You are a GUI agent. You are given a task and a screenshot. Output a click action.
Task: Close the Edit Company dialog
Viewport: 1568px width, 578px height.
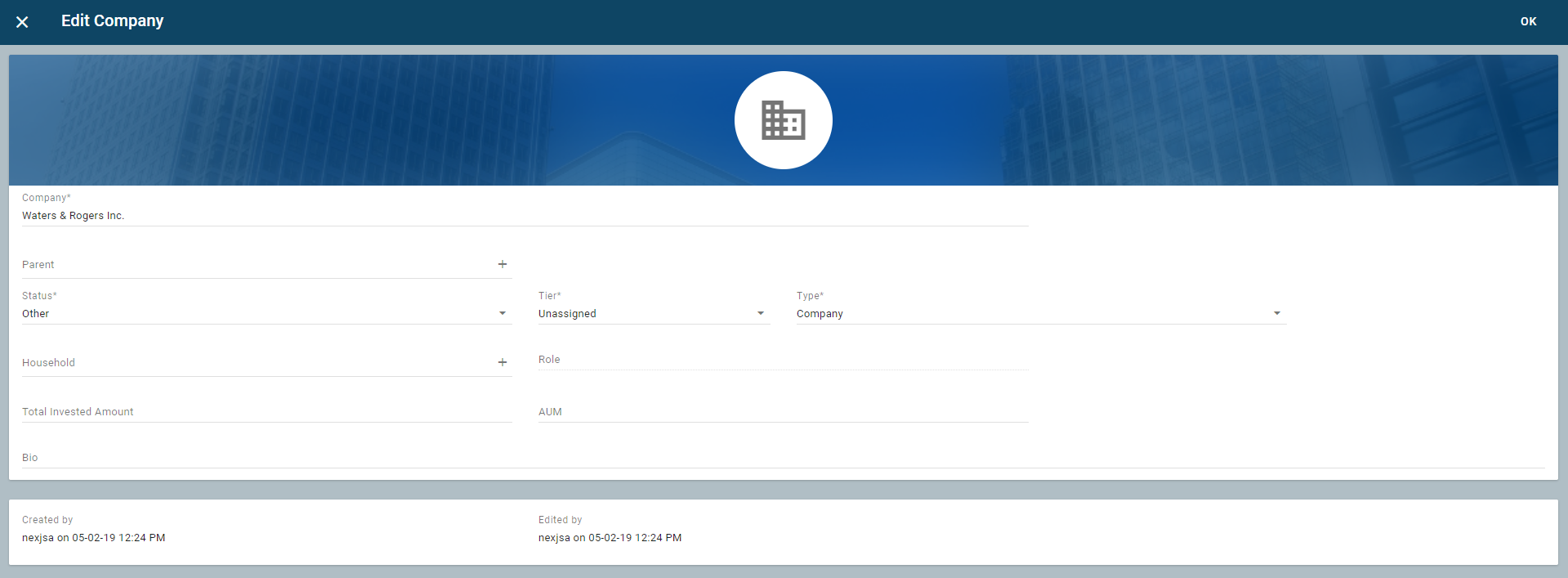[x=22, y=22]
